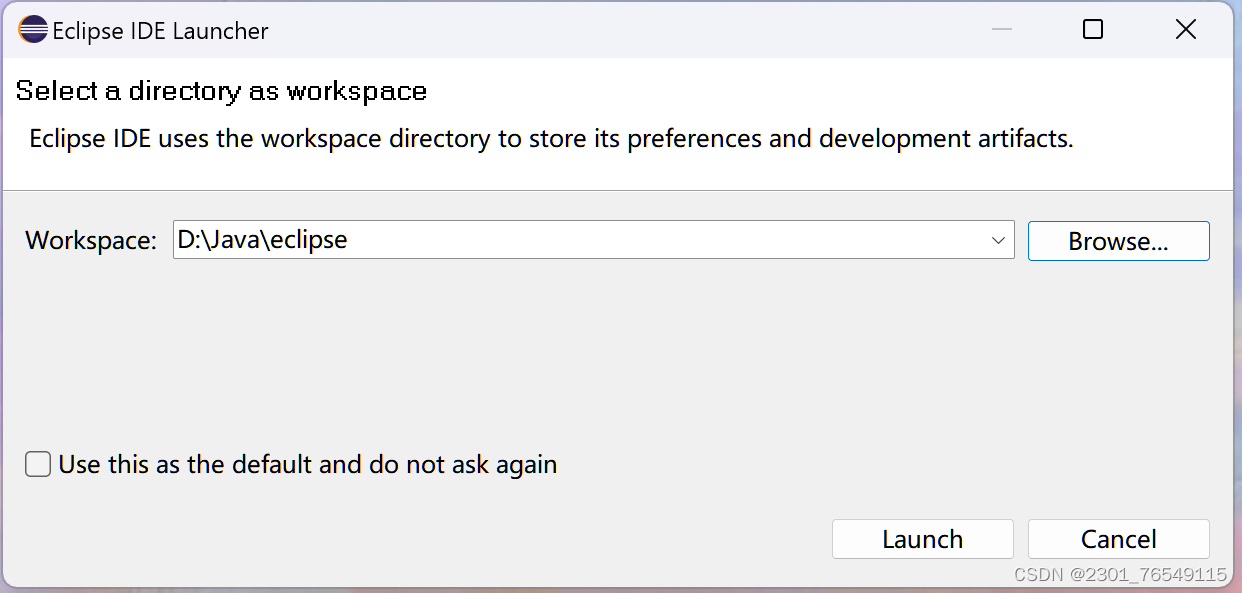Click the Workspace: label
The image size is (1242, 593).
click(x=90, y=240)
